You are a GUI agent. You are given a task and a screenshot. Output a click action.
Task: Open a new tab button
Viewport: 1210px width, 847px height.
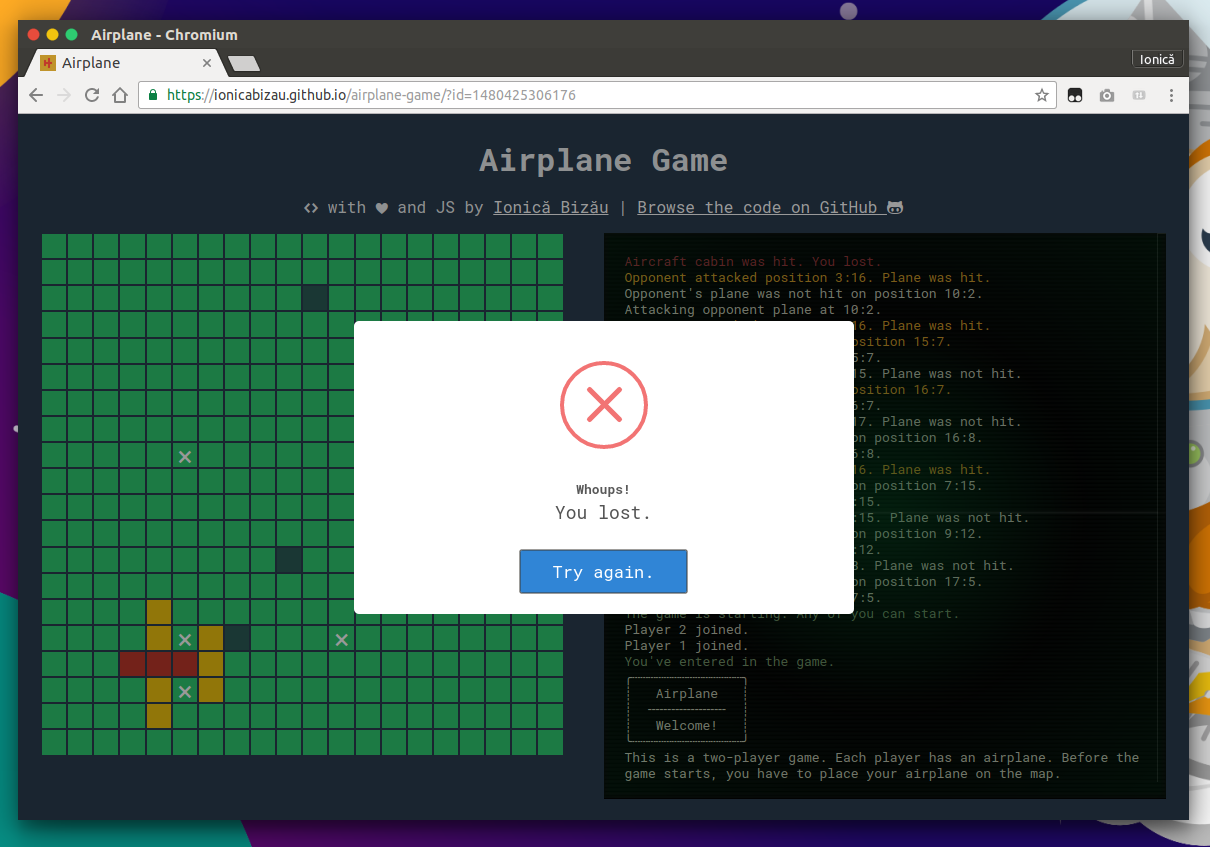(243, 63)
